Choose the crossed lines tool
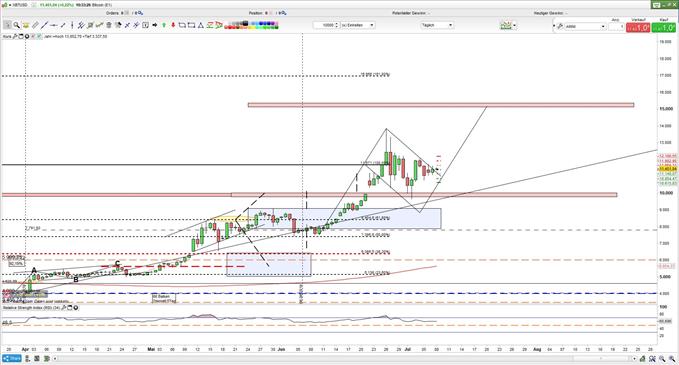Image resolution: width=679 pixels, height=365 pixels. [x=127, y=25]
